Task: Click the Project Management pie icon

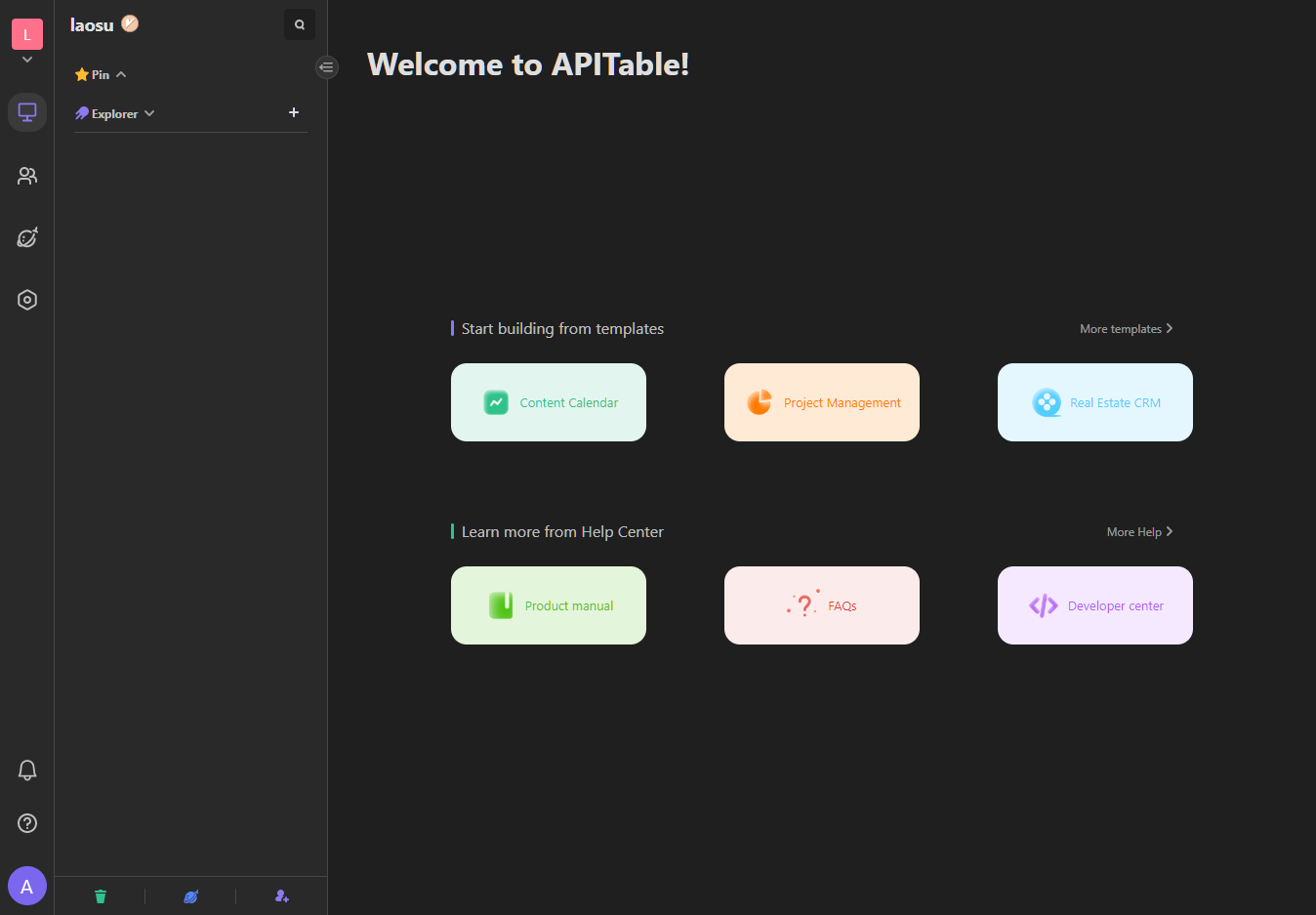Action: pos(760,402)
